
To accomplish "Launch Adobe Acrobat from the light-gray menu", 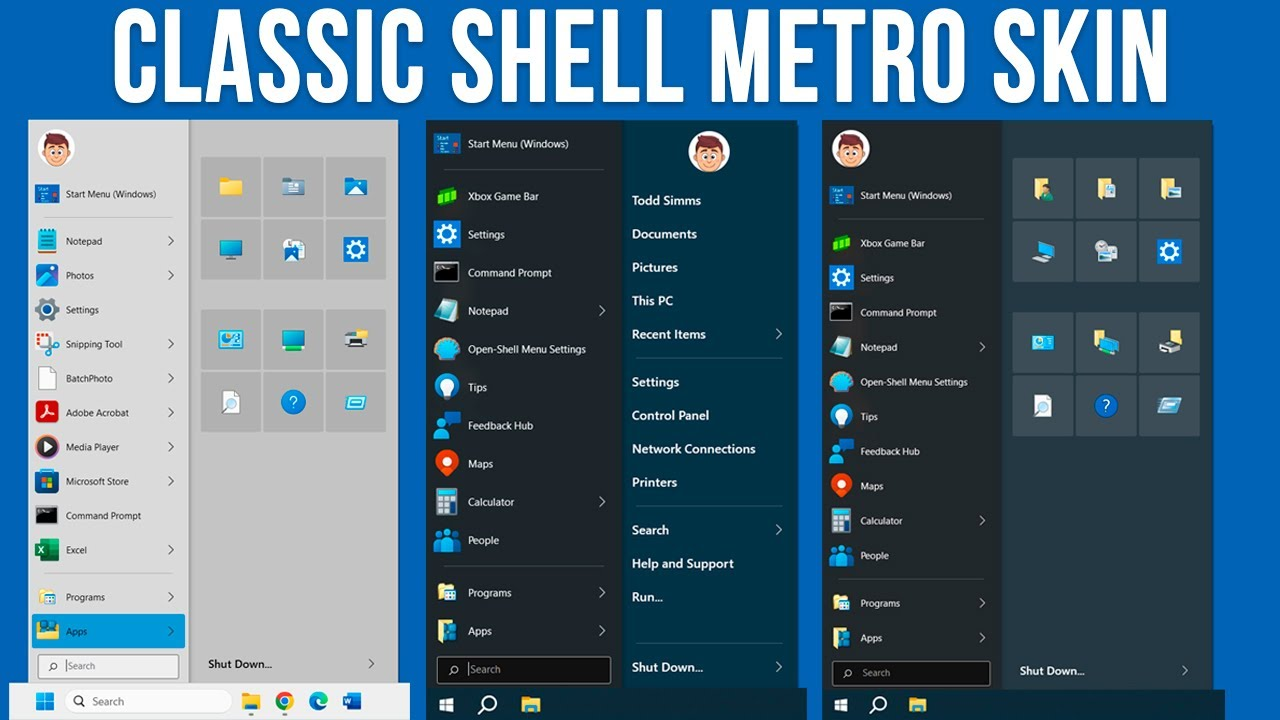I will pos(106,412).
